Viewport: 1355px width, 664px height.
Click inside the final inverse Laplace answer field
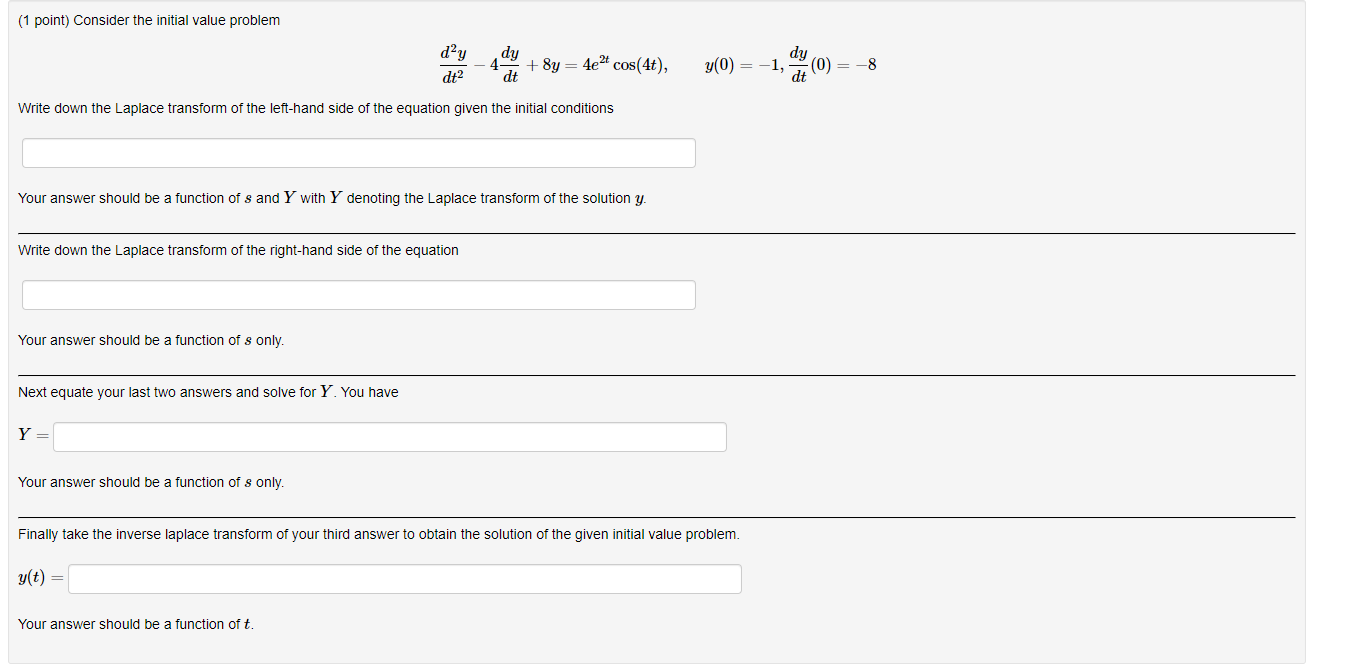click(405, 578)
